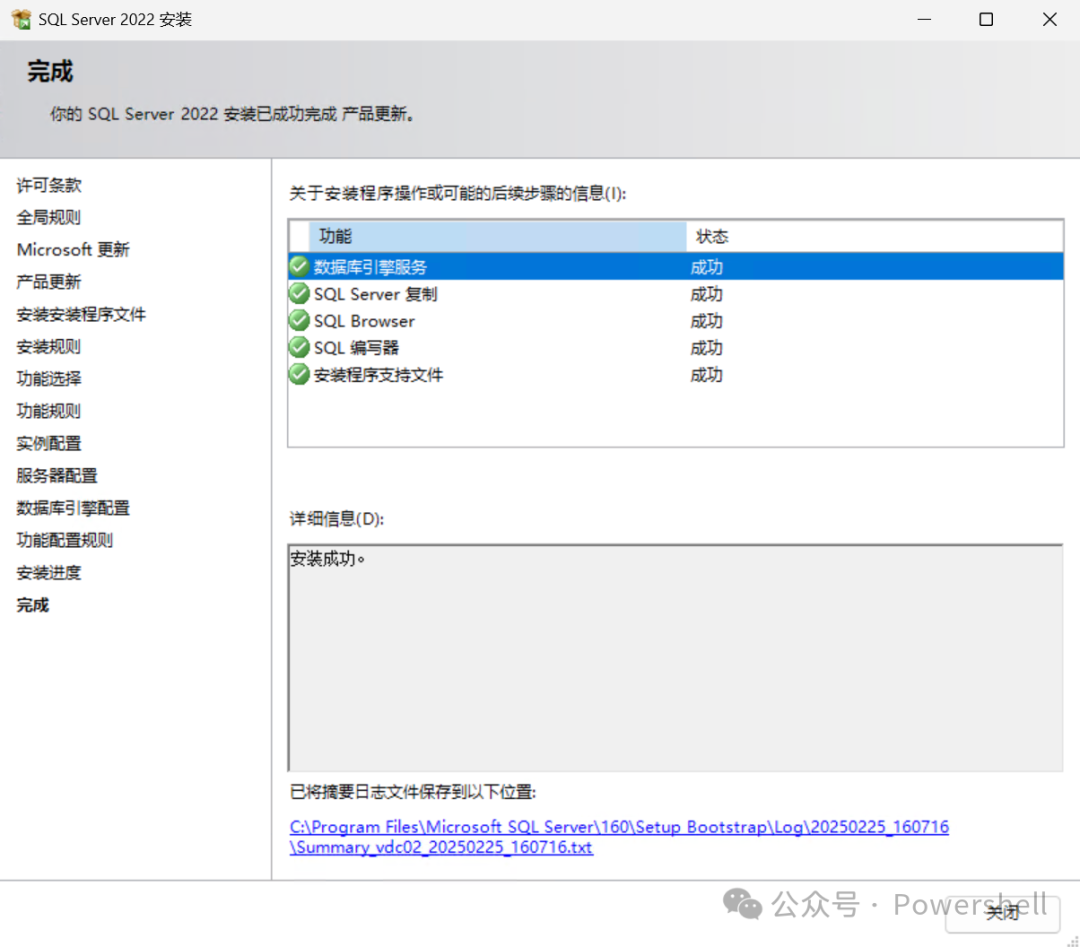1080x947 pixels.
Task: Select the 数据库引擎配置 step
Action: pos(73,508)
